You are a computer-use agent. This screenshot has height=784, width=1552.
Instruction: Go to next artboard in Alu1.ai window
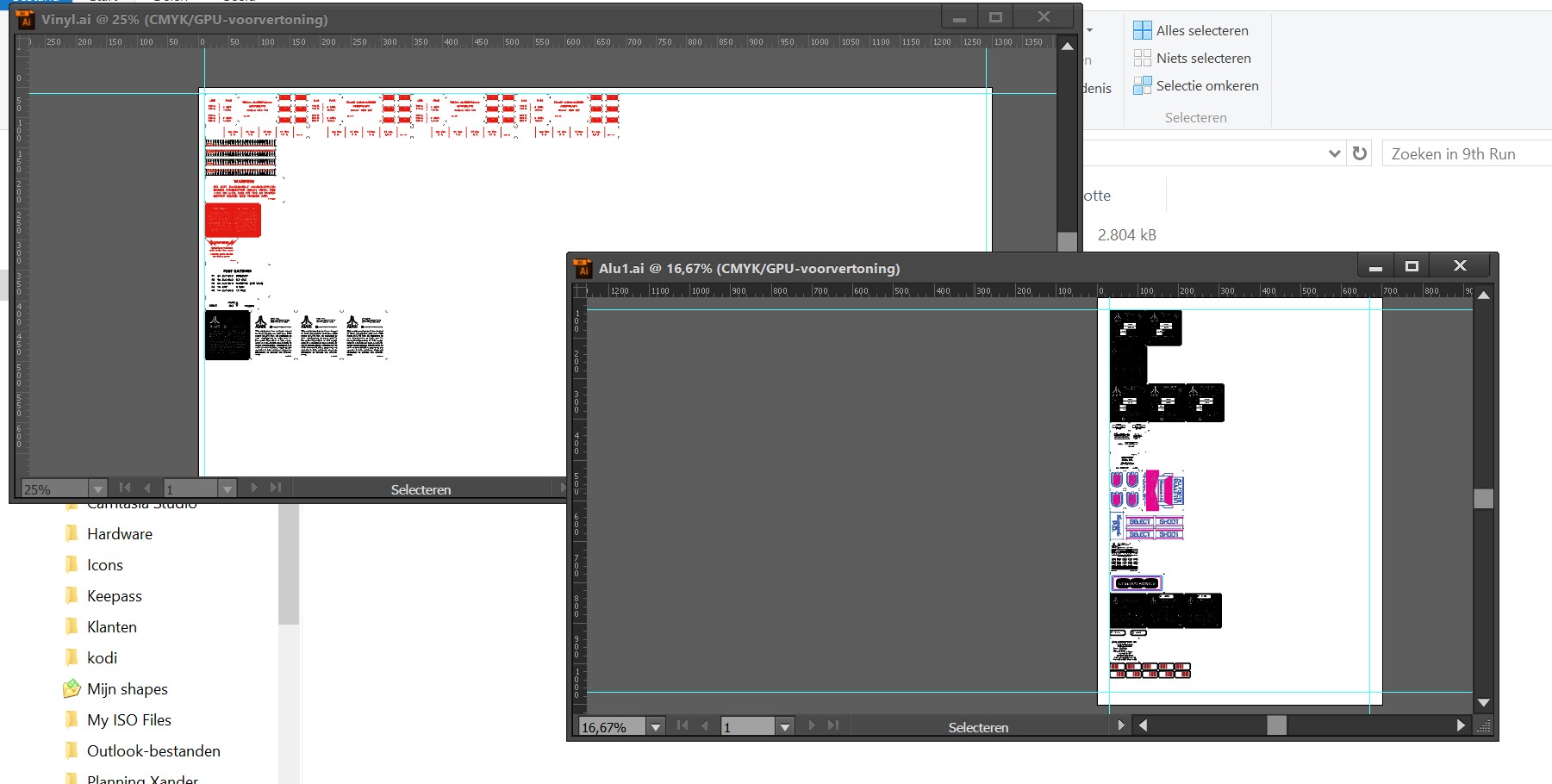[x=812, y=725]
